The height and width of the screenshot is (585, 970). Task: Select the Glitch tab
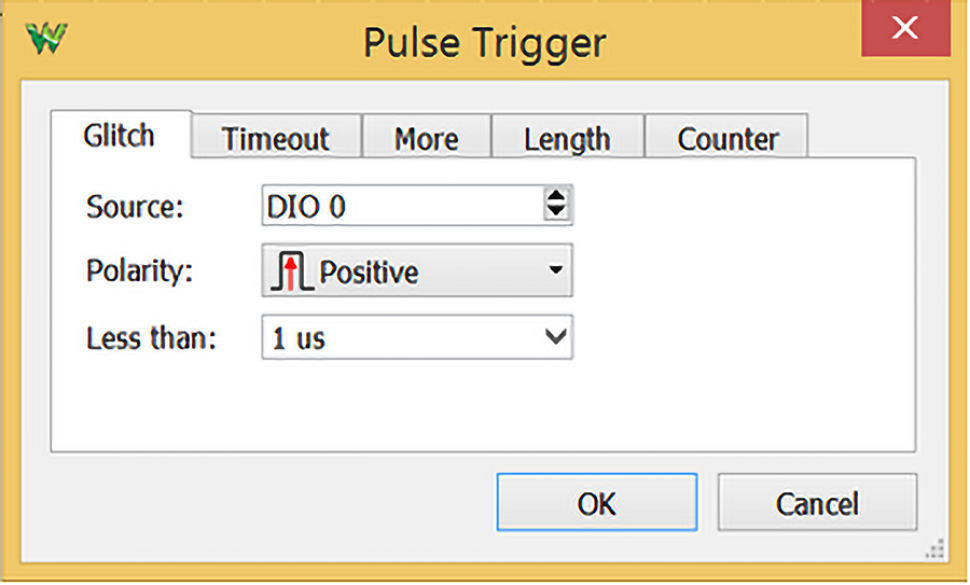pos(120,135)
